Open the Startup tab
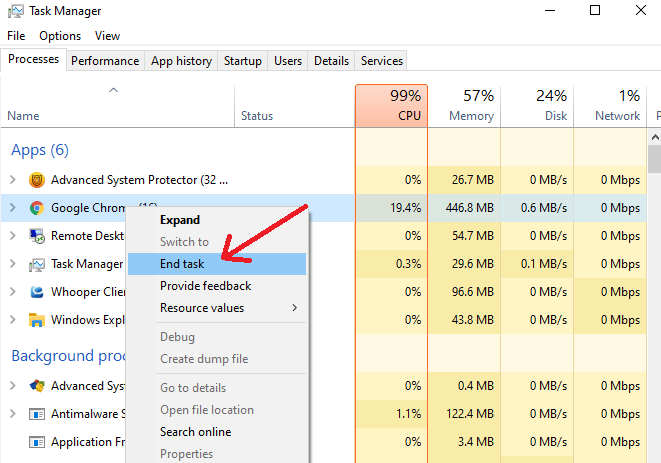 (242, 61)
